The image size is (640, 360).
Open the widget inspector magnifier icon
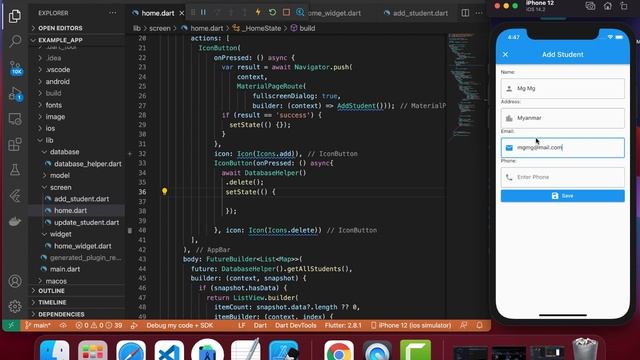coord(300,13)
